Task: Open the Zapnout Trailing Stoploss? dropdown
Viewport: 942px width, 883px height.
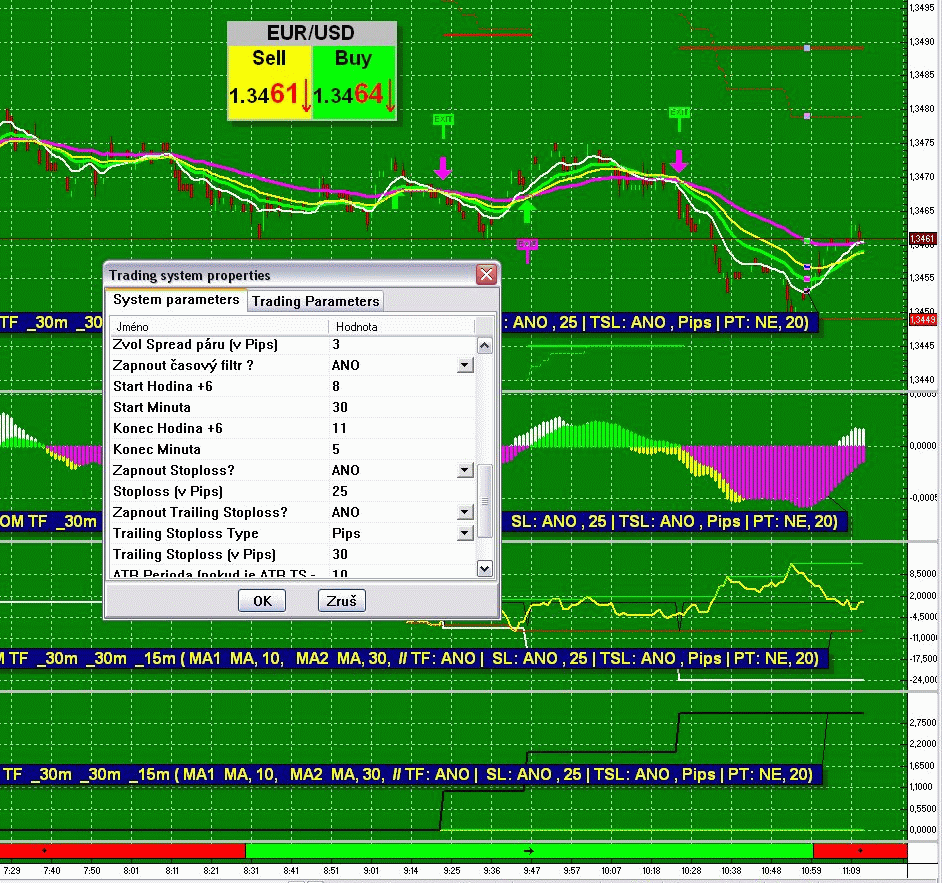Action: point(464,513)
